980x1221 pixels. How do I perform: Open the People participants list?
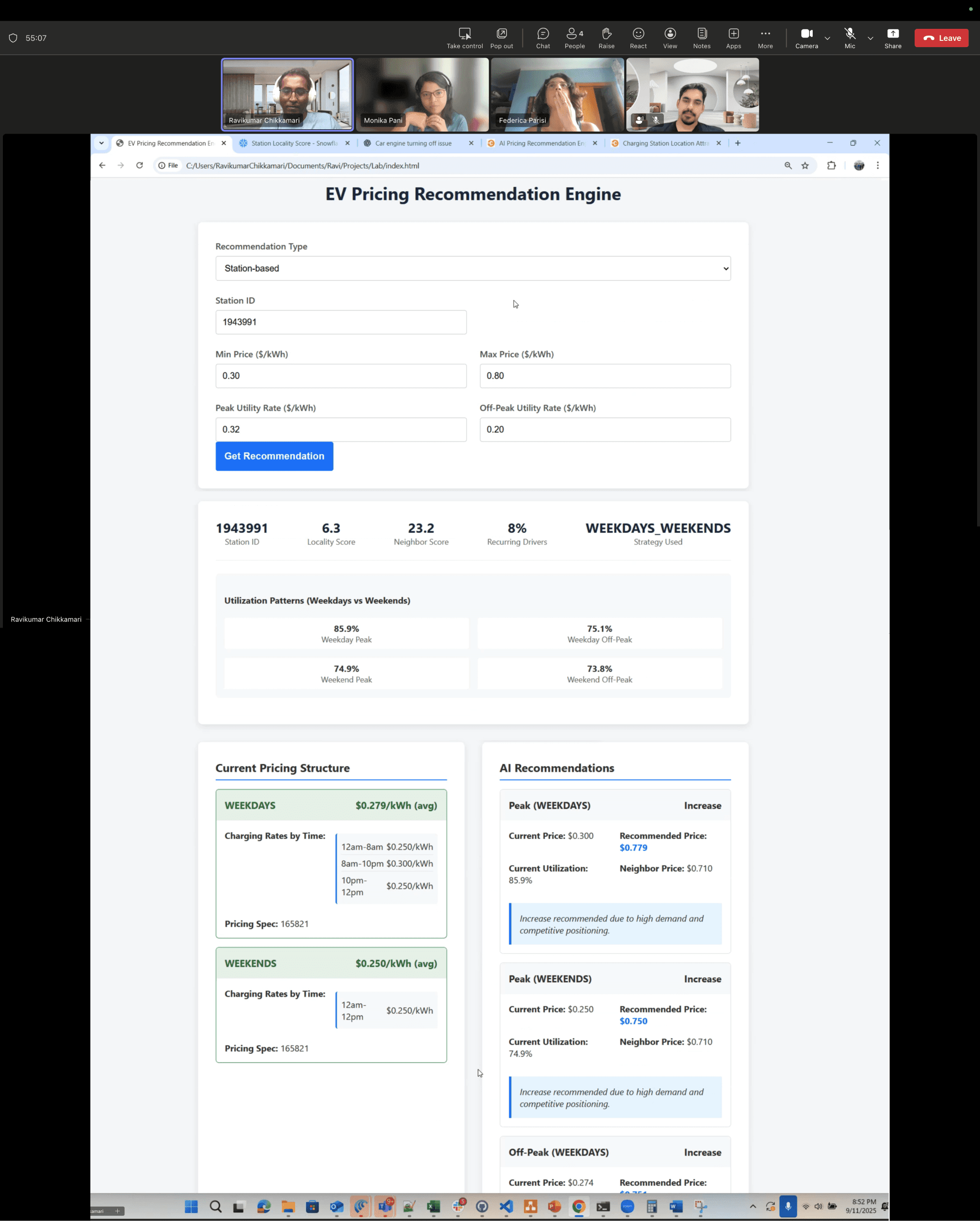[x=574, y=38]
